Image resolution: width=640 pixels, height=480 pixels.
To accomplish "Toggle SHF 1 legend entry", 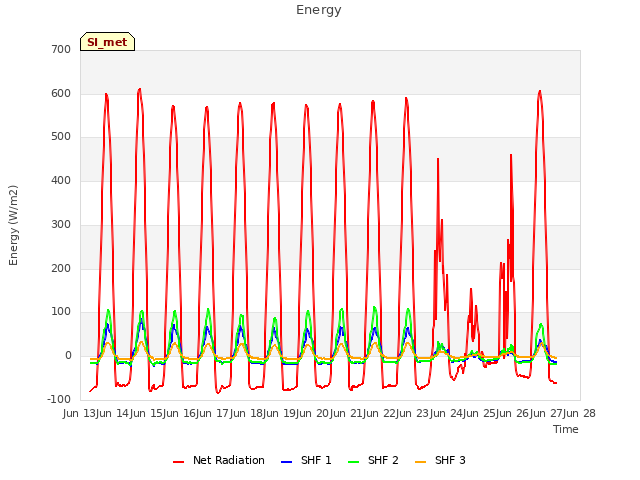I will 306,460.
